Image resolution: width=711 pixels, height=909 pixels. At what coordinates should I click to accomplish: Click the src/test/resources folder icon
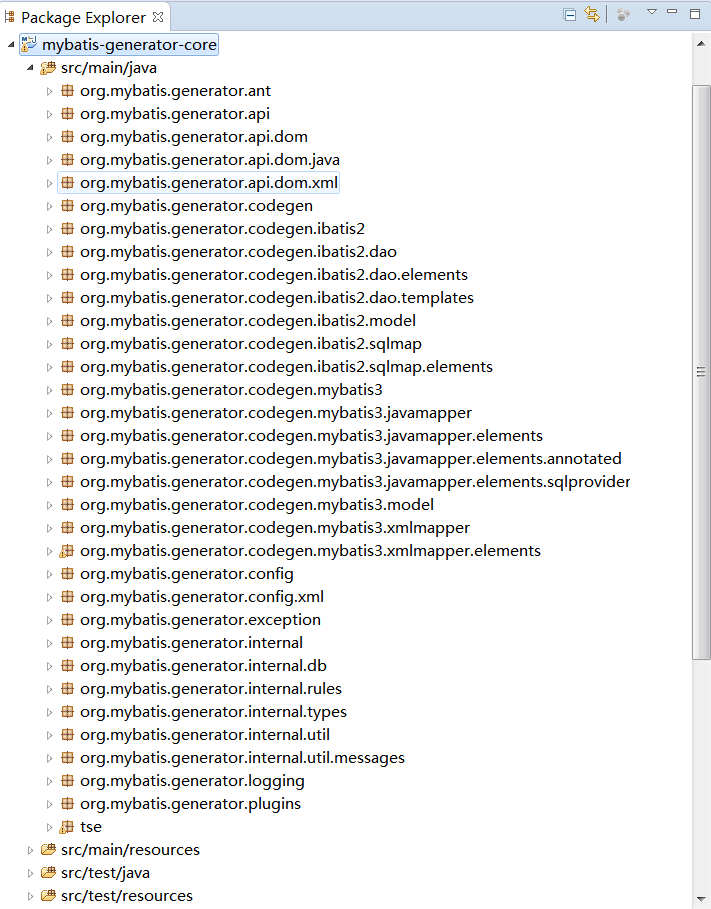click(x=48, y=896)
